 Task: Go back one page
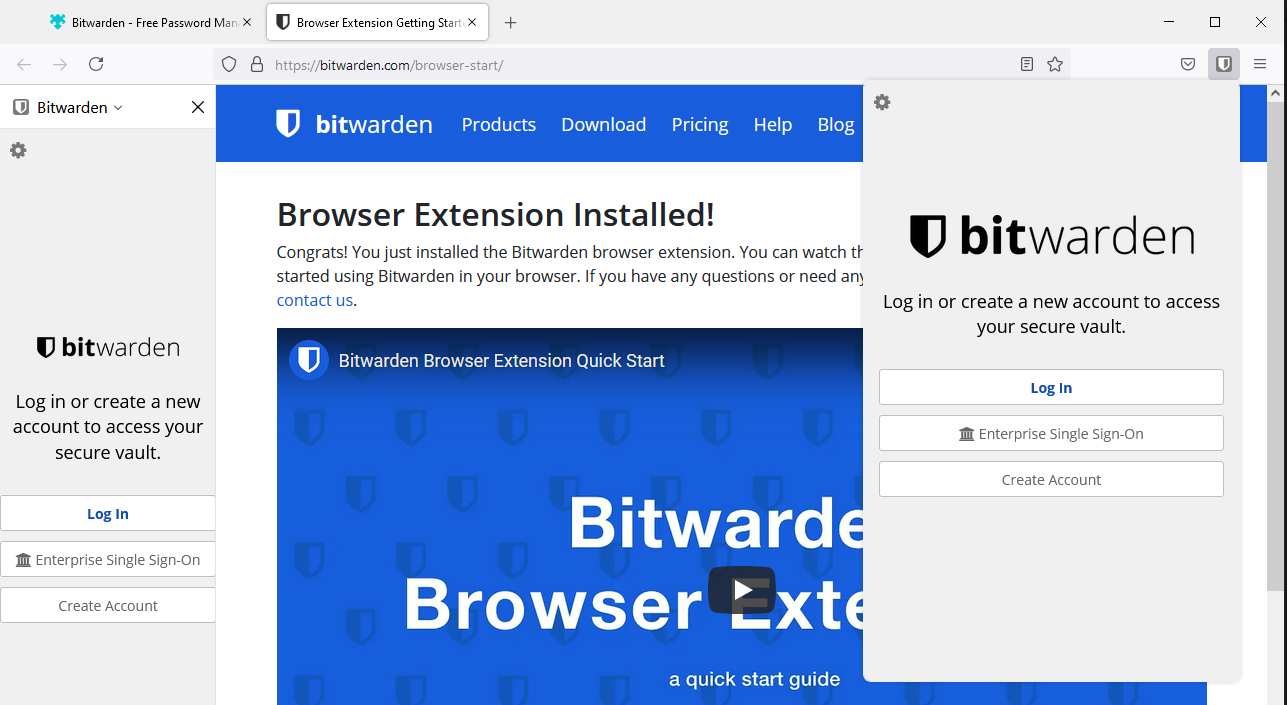[x=24, y=64]
